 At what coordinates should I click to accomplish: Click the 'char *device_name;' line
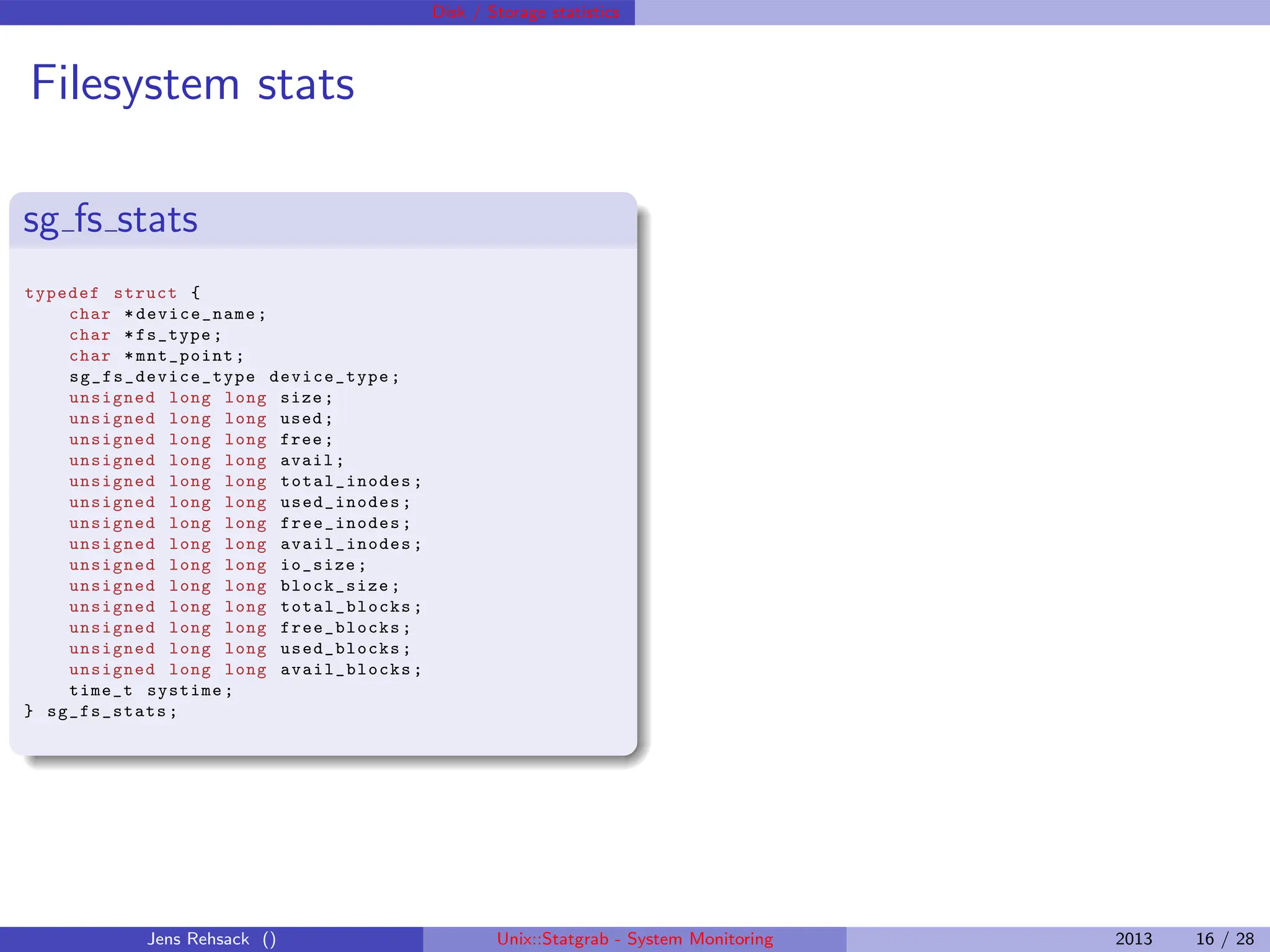pyautogui.click(x=167, y=314)
